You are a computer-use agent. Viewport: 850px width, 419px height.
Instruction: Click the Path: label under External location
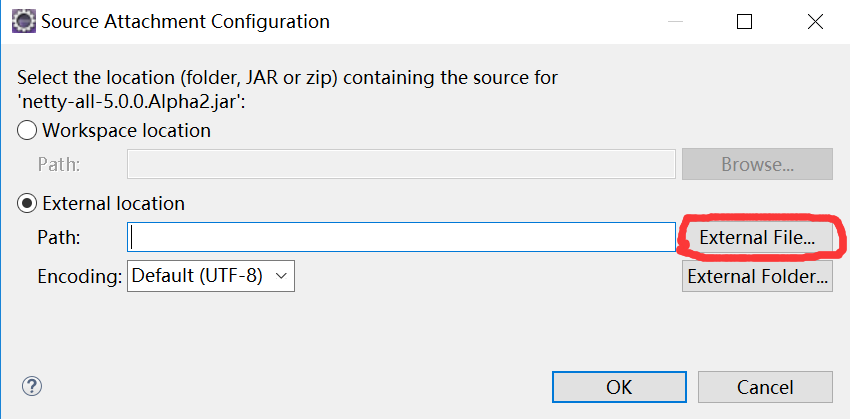[x=59, y=237]
